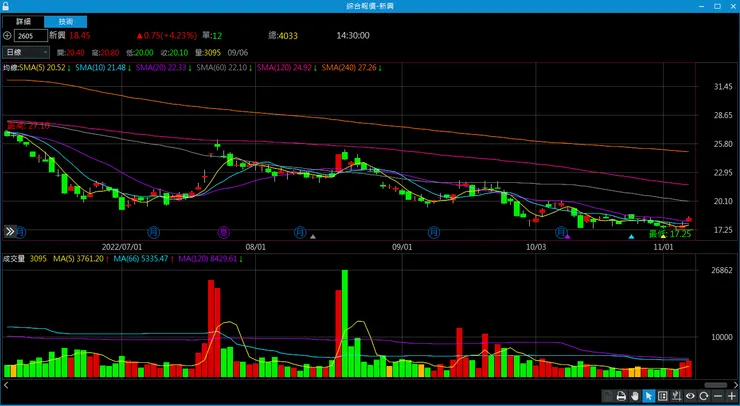The height and width of the screenshot is (406, 740).
Task: Click the SMA(120) 24.92 indicator label
Action: click(286, 68)
